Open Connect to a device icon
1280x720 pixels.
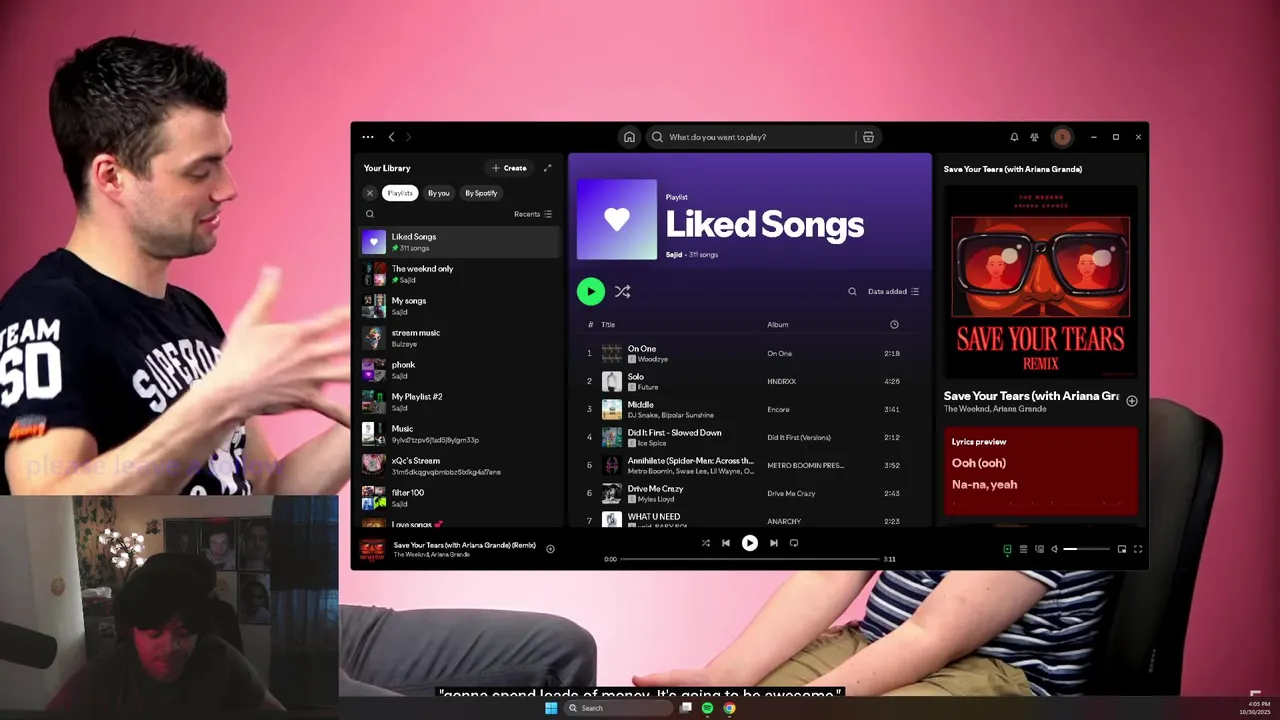(x=1039, y=549)
